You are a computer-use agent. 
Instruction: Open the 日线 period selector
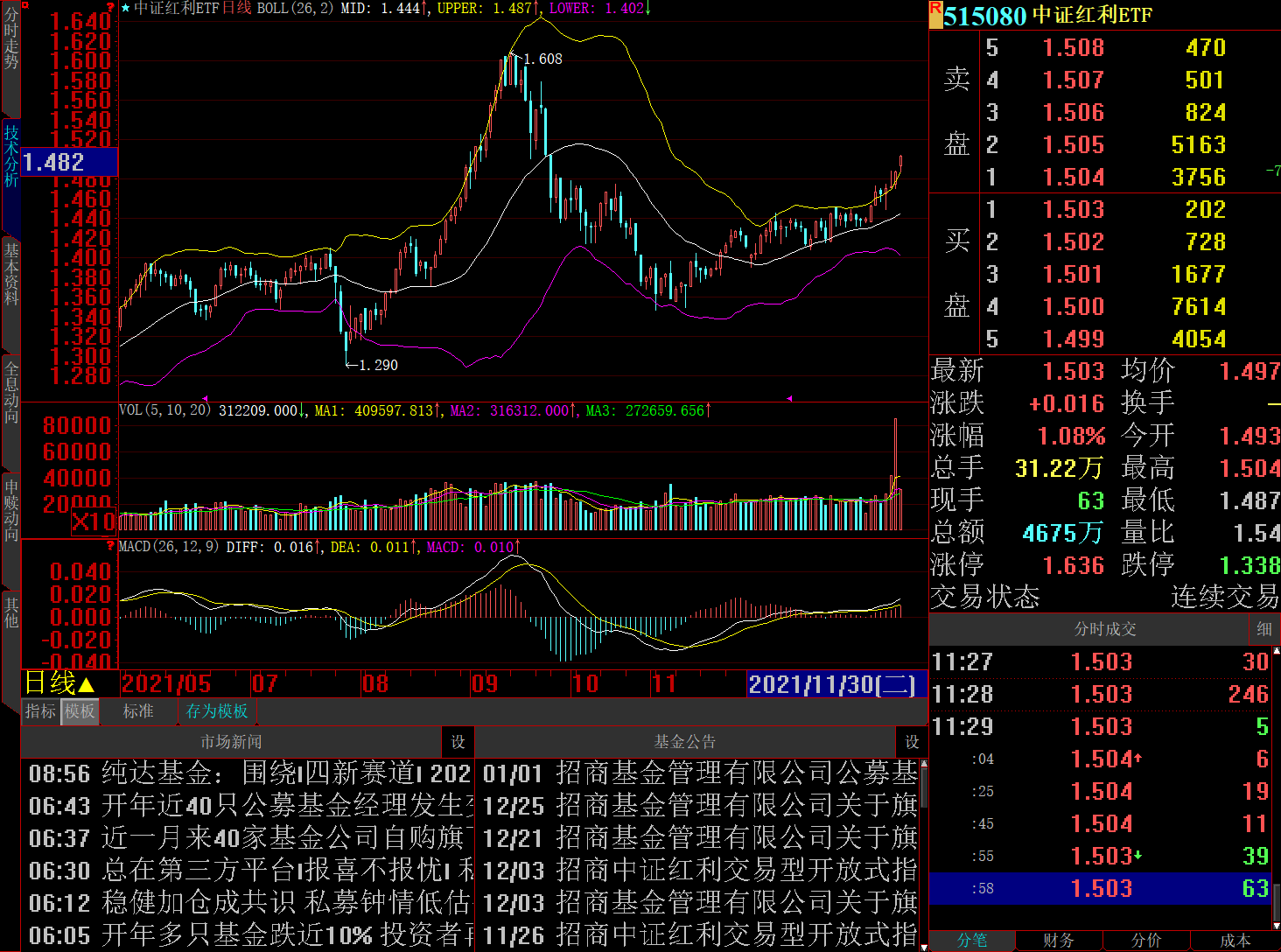(x=59, y=683)
